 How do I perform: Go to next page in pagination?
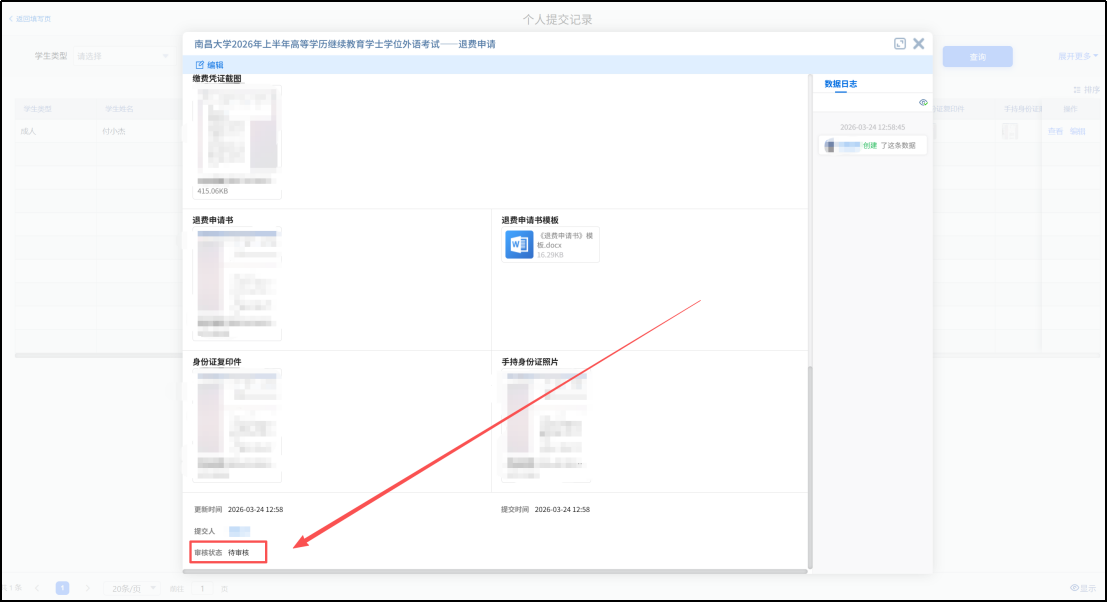point(88,588)
